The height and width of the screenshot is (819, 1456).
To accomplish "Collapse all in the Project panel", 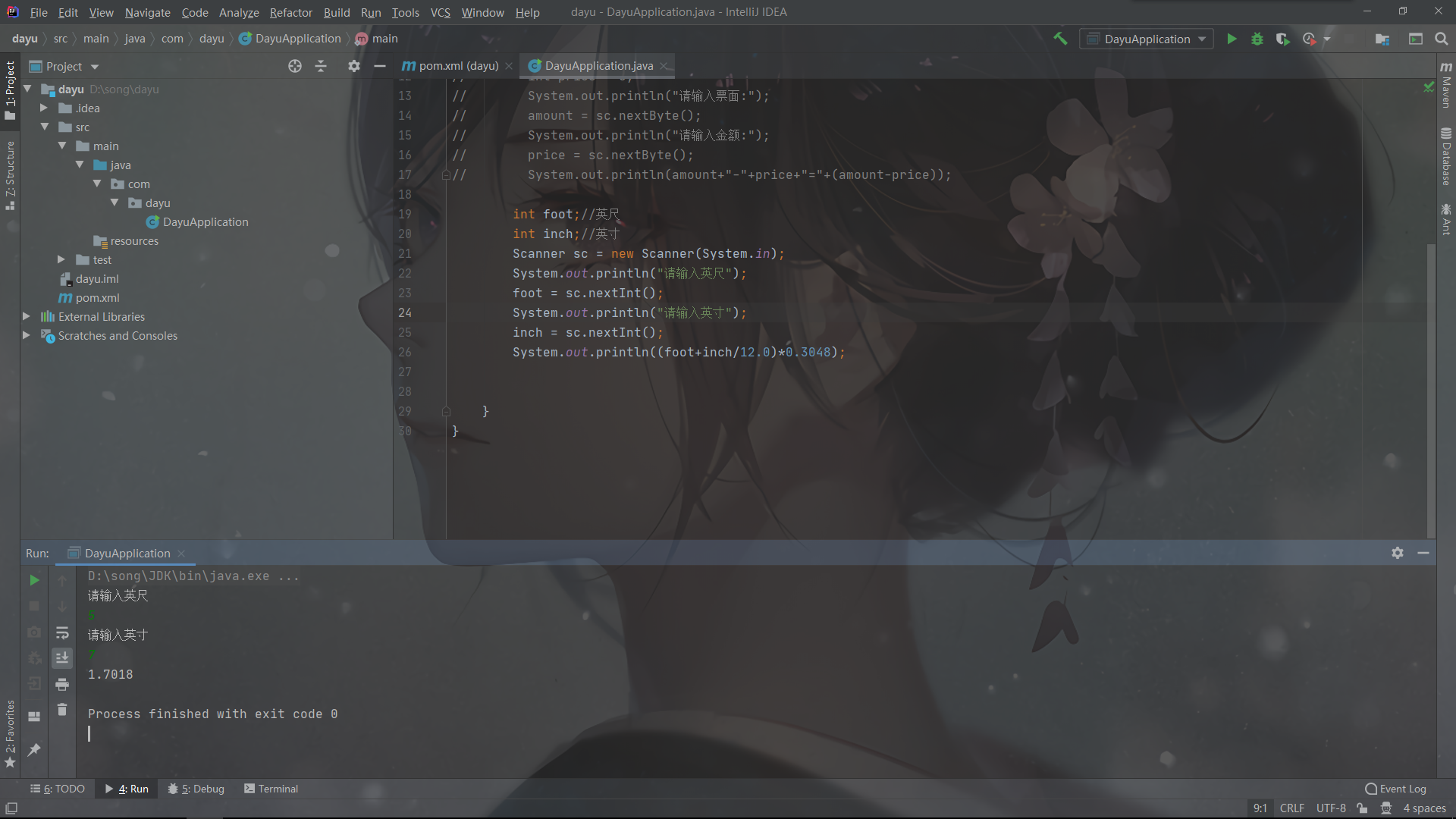I will click(x=321, y=66).
